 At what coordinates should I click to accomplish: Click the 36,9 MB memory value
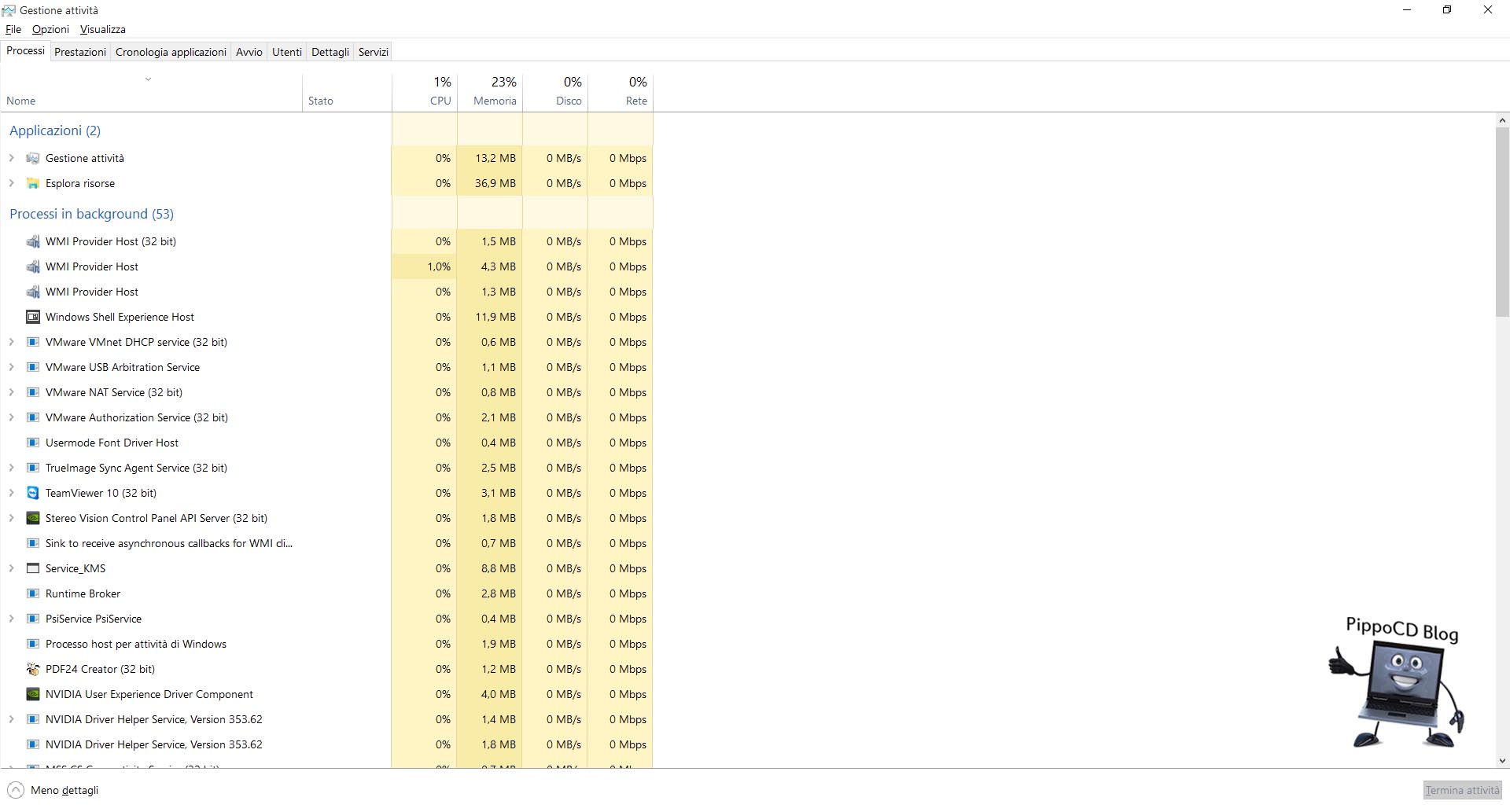click(495, 183)
